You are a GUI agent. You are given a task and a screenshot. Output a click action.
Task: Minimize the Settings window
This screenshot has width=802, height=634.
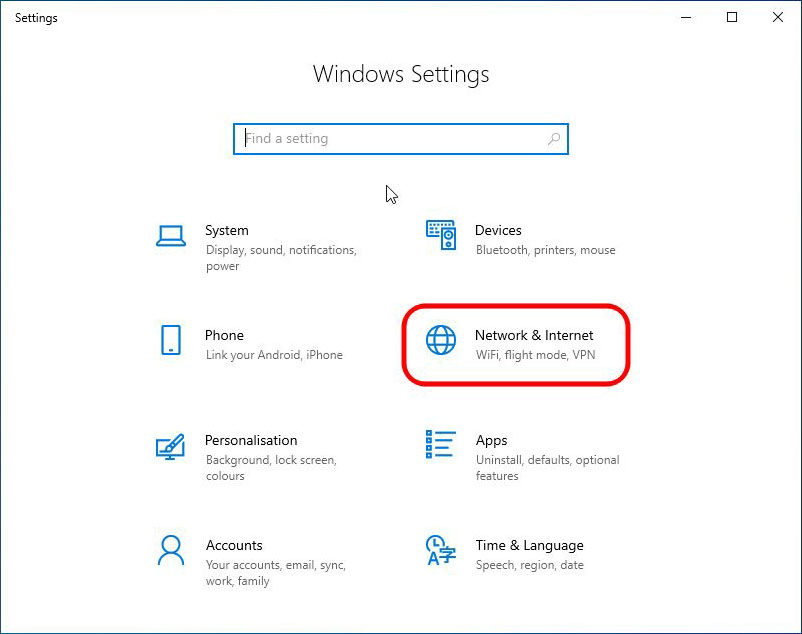[686, 17]
